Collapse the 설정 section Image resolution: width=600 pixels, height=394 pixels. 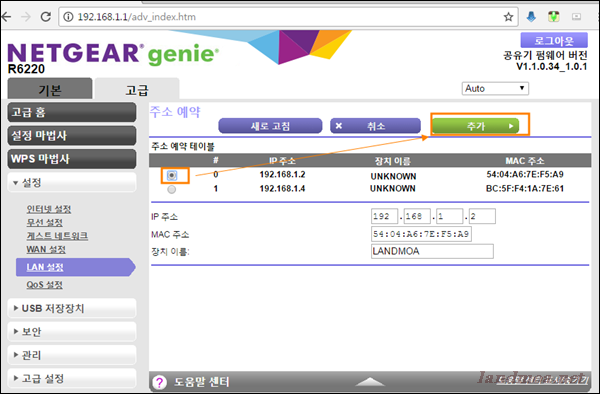pos(72,182)
